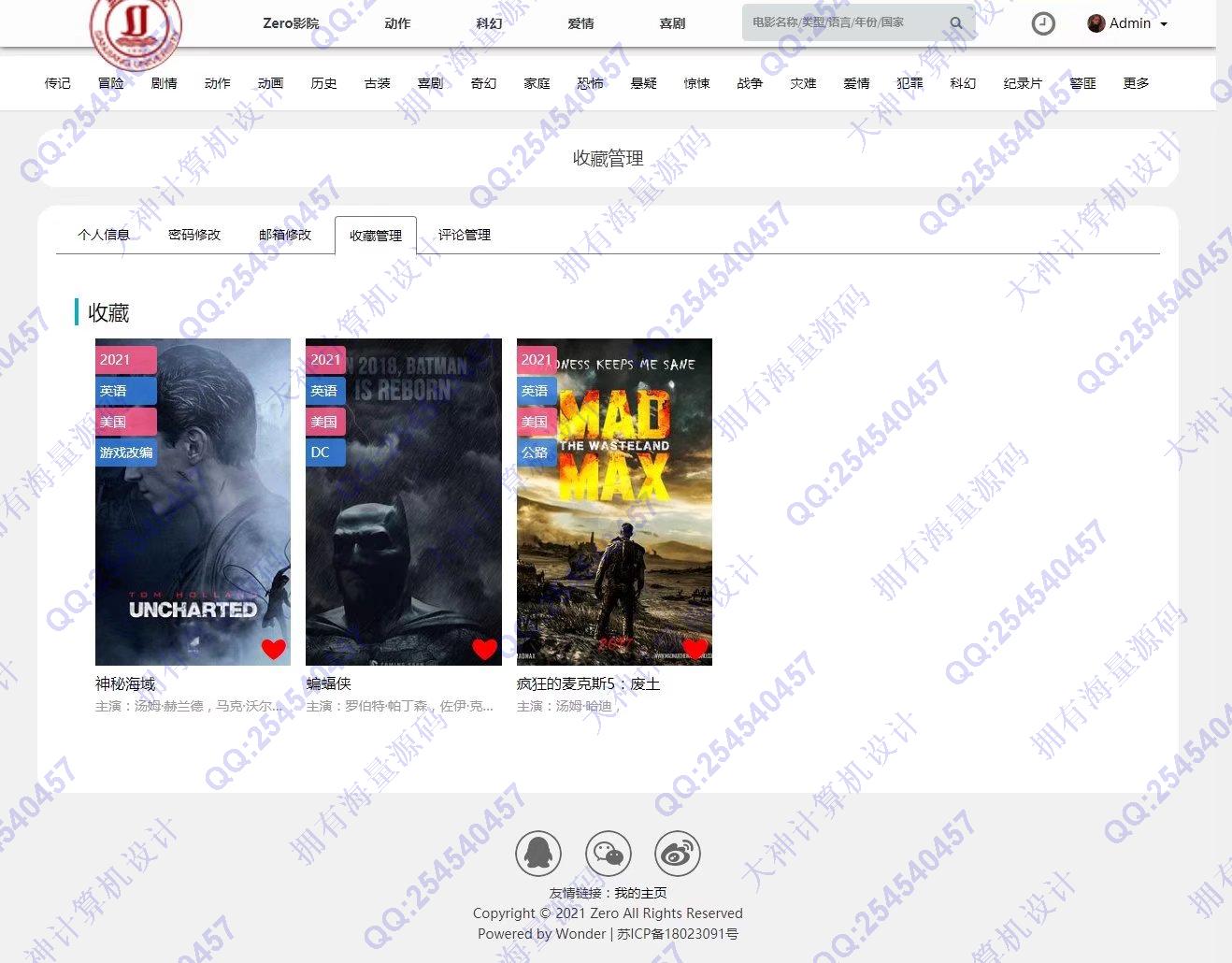Click 英语 tag on Mad Max poster
The height and width of the screenshot is (963, 1232).
pyautogui.click(x=536, y=391)
